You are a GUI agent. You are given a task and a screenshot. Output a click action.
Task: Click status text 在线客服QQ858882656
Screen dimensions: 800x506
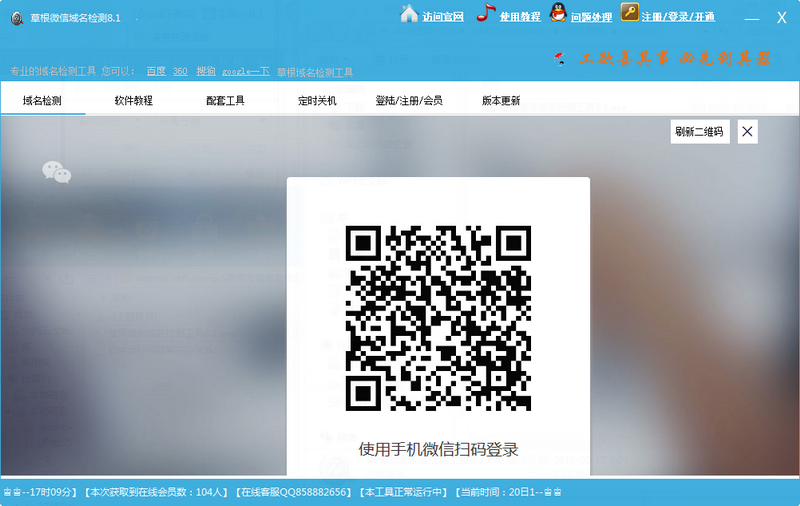point(293,492)
